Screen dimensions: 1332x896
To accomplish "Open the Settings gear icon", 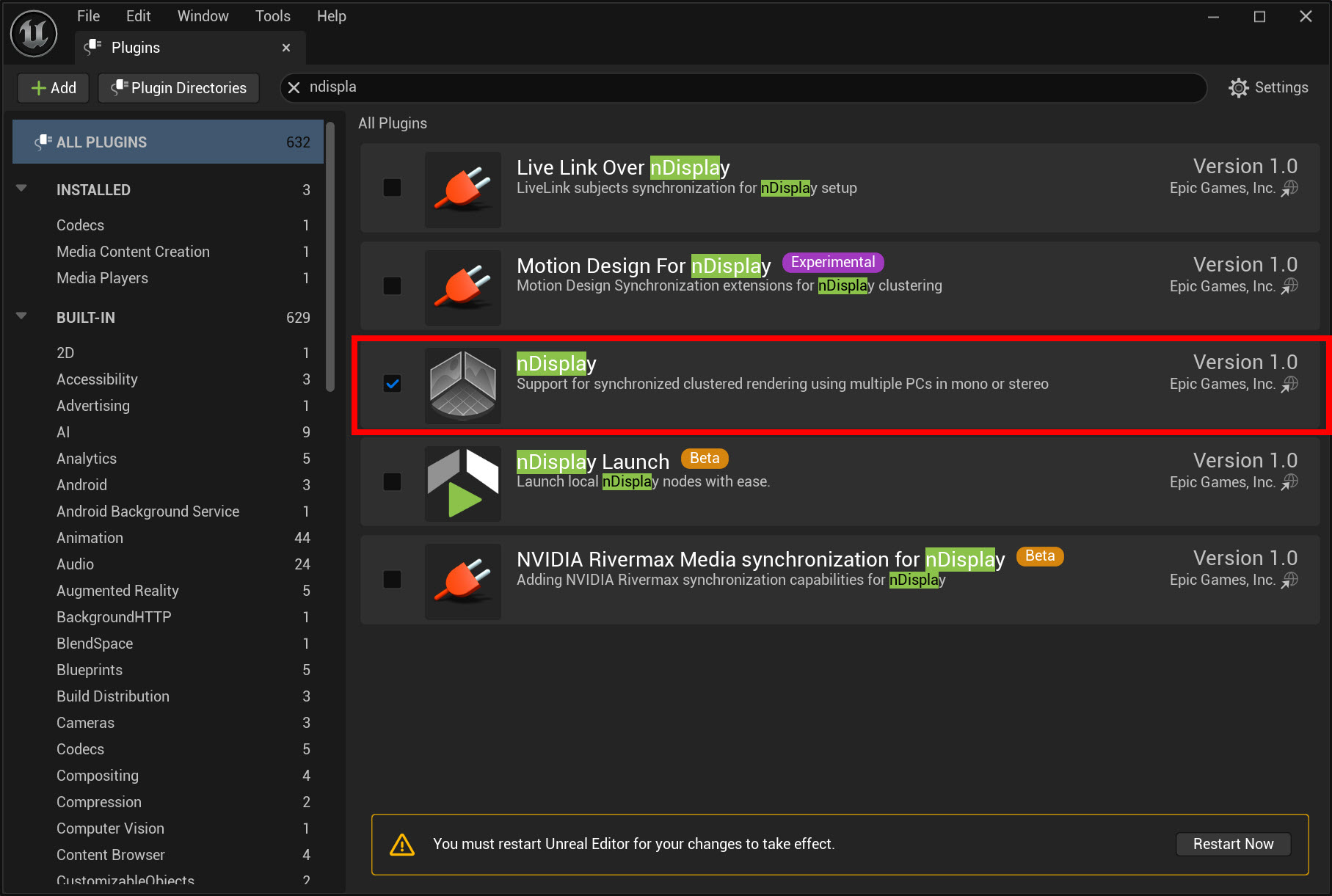I will 1239,87.
